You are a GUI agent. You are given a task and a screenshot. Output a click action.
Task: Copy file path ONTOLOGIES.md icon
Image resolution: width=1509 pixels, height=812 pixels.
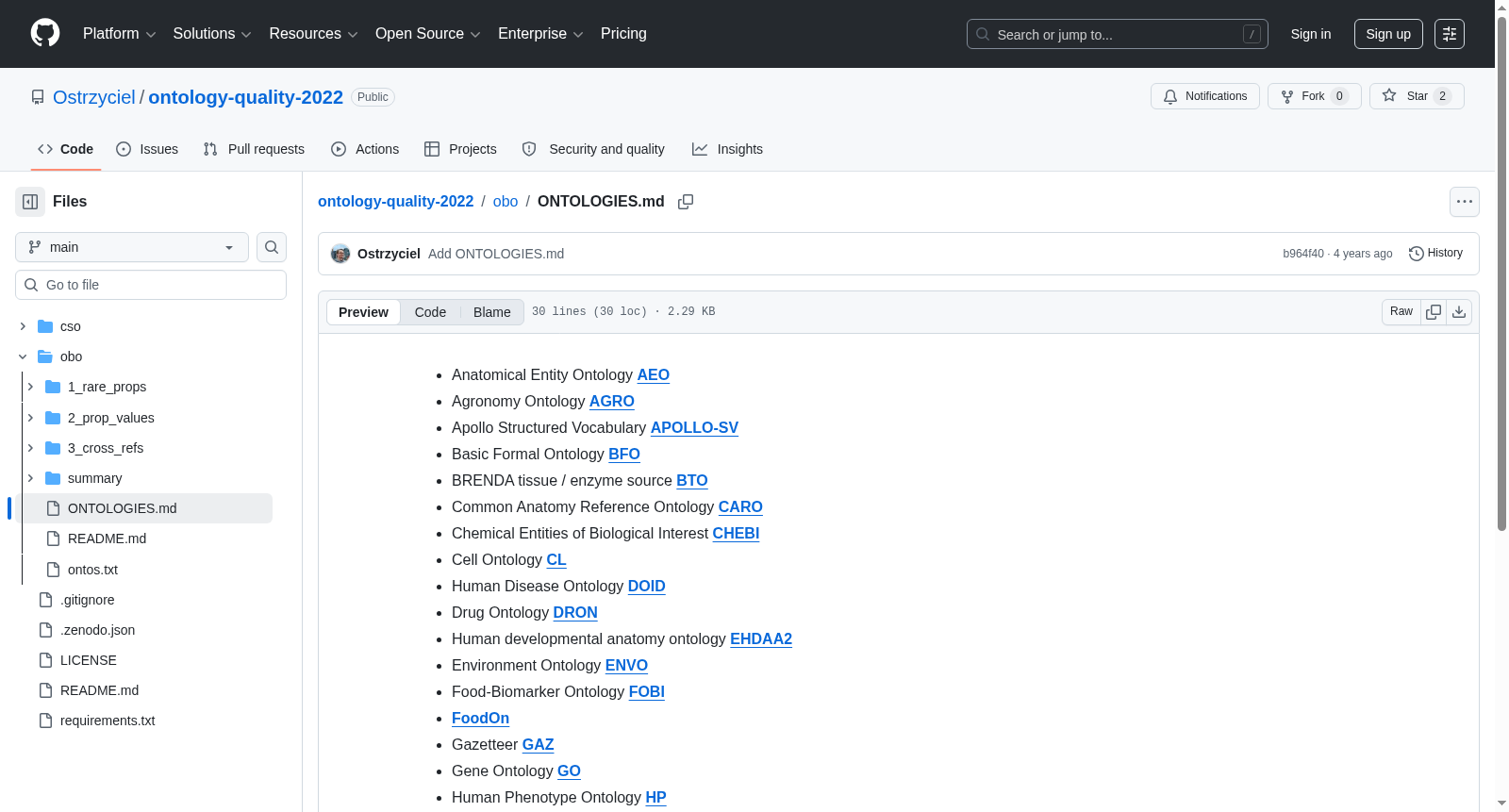(x=686, y=202)
